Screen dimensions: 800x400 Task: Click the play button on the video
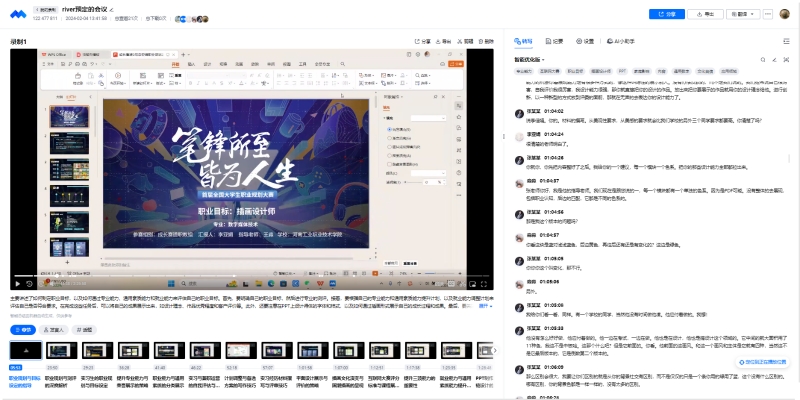[17, 283]
